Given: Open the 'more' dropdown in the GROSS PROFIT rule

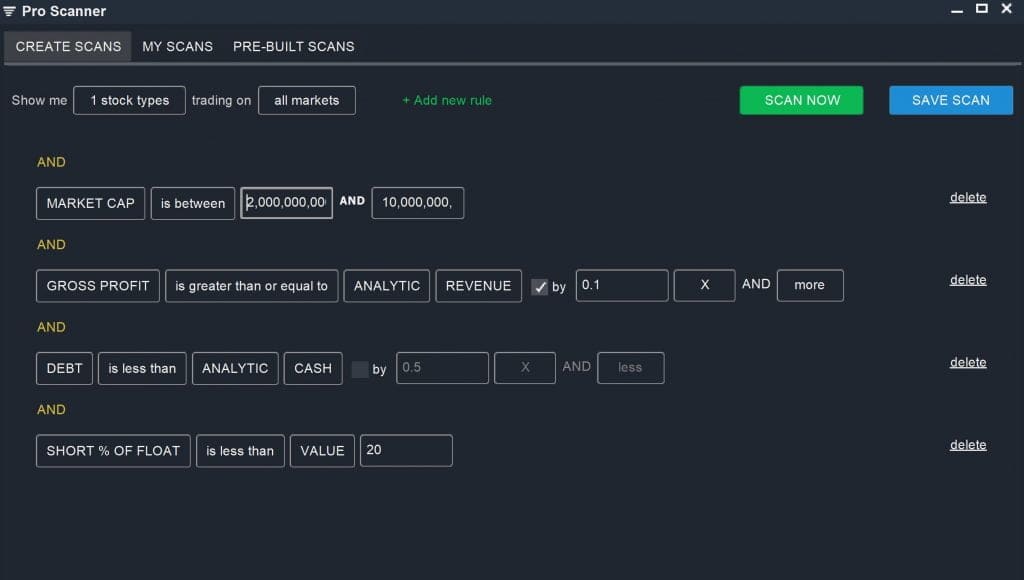Looking at the screenshot, I should coord(810,285).
